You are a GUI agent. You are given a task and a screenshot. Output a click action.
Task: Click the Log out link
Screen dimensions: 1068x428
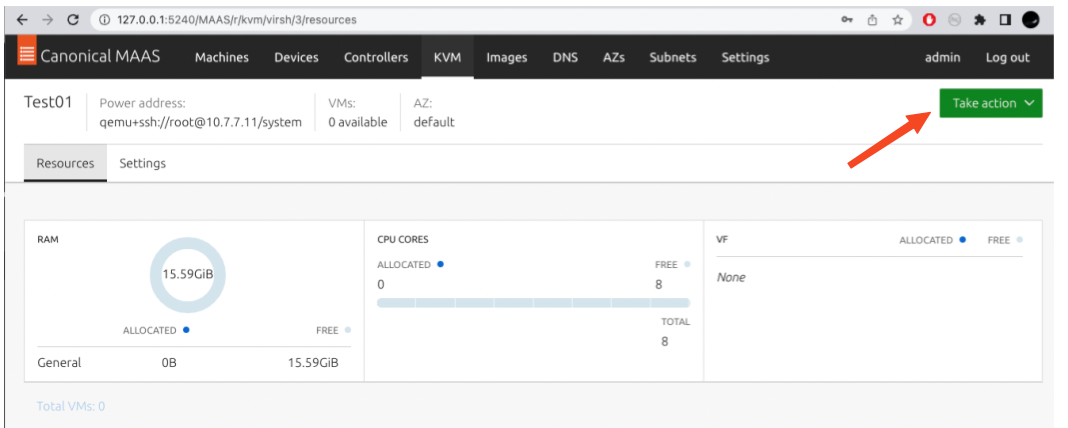1007,57
